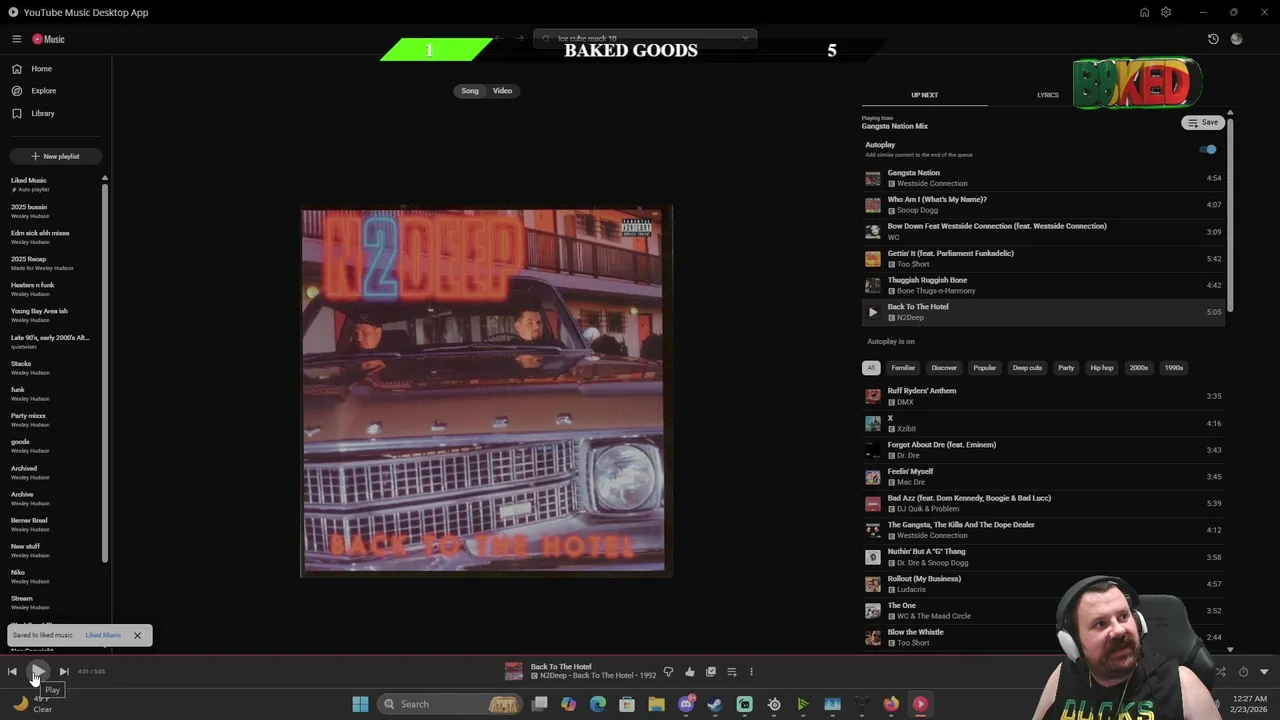Image resolution: width=1280 pixels, height=720 pixels.
Task: Select the 2000s filter chip
Action: pyautogui.click(x=1139, y=368)
